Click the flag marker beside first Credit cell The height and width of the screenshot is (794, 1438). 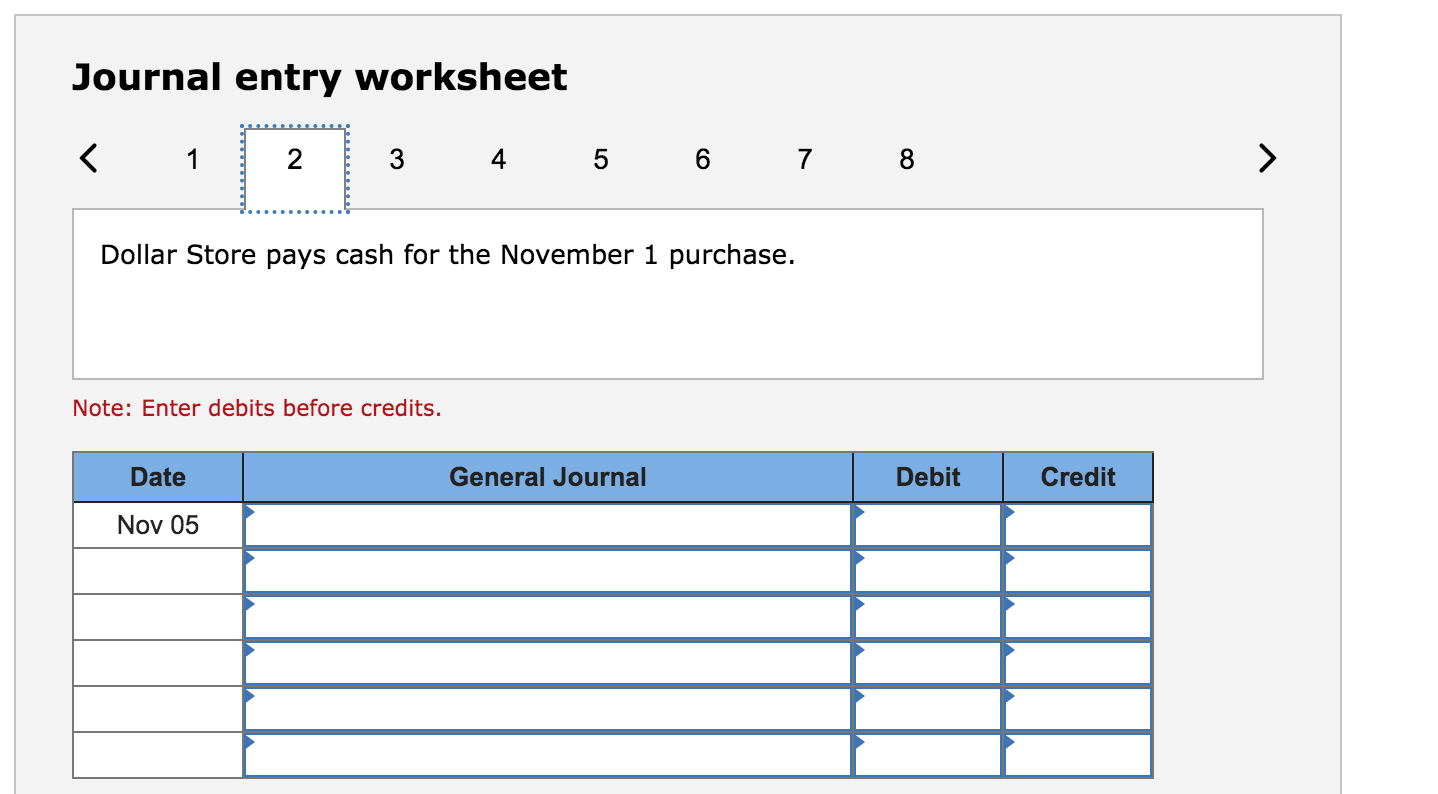[1008, 510]
